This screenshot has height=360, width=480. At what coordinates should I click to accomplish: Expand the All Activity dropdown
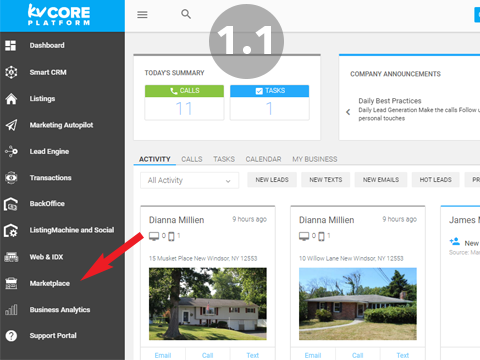tap(189, 180)
